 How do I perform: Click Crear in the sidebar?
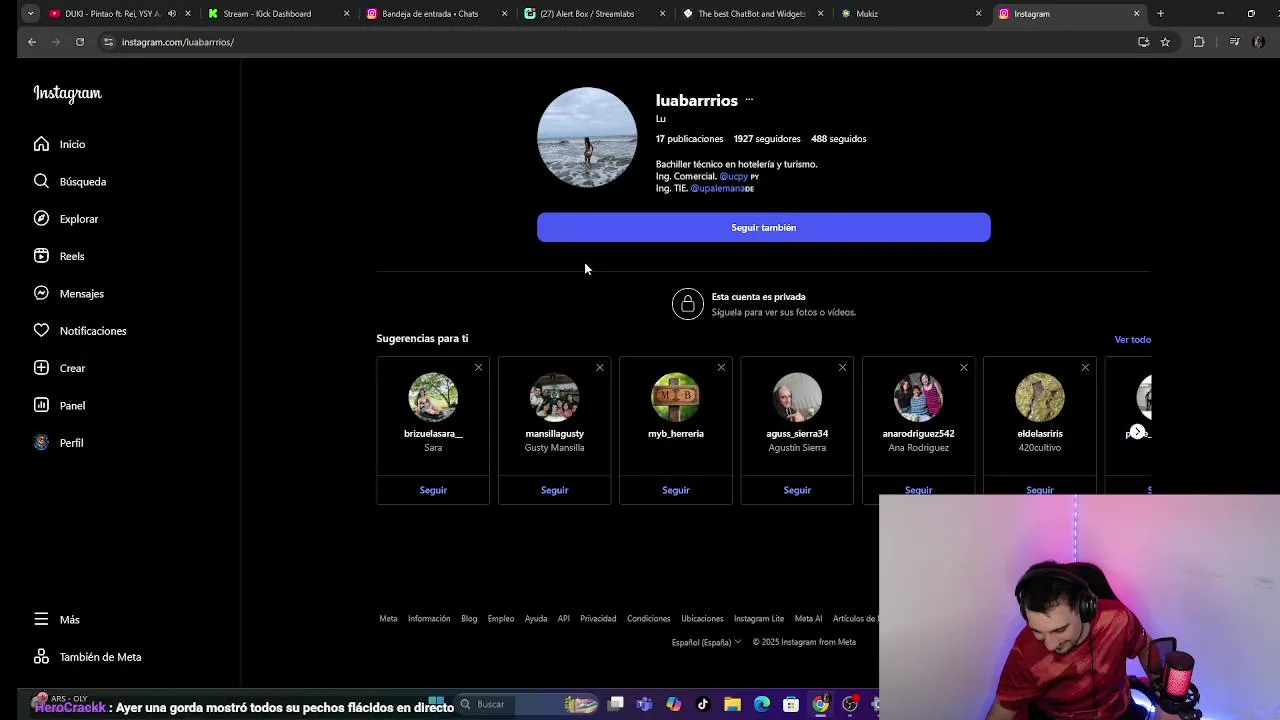coord(59,368)
